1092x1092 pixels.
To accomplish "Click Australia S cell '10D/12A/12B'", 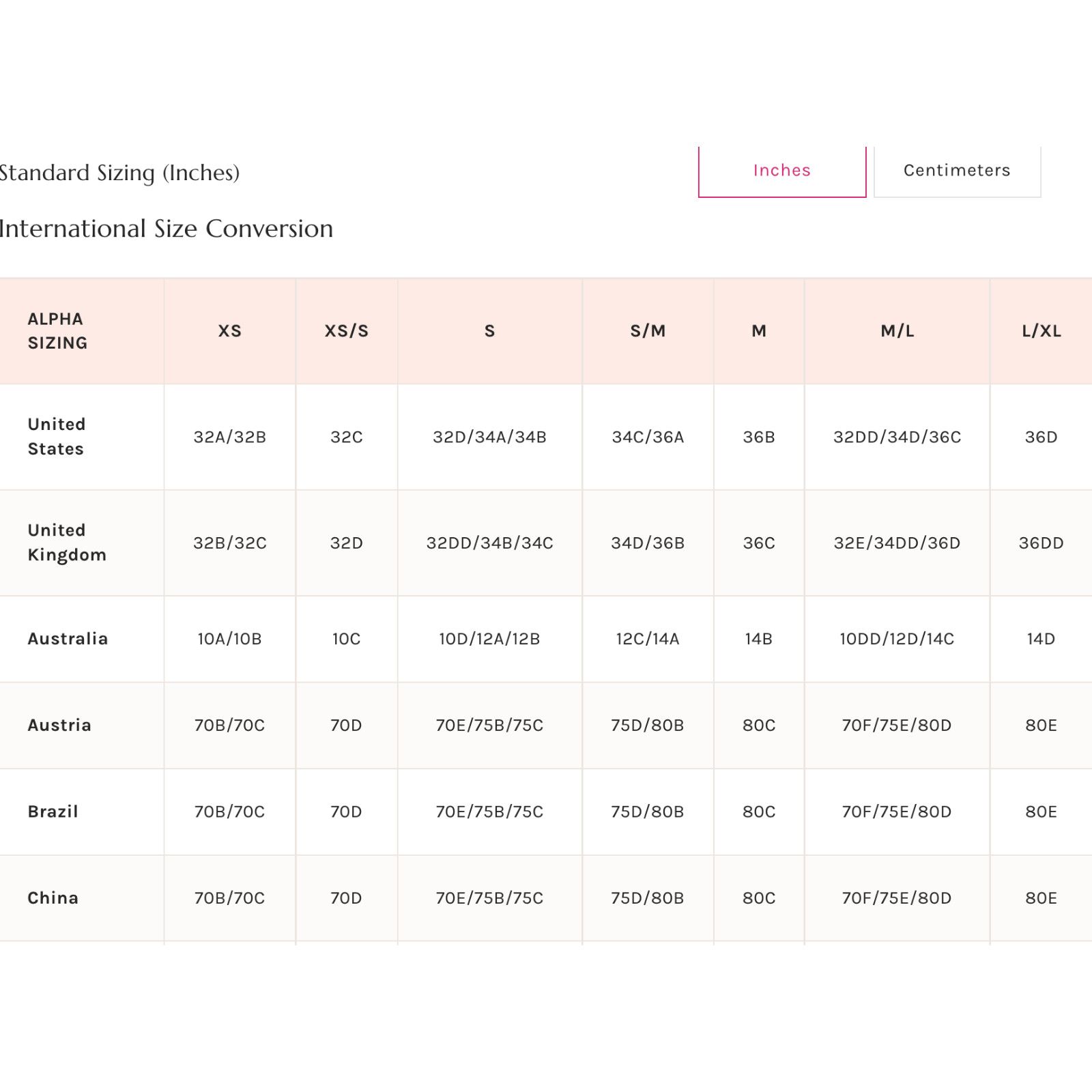I will click(x=490, y=639).
